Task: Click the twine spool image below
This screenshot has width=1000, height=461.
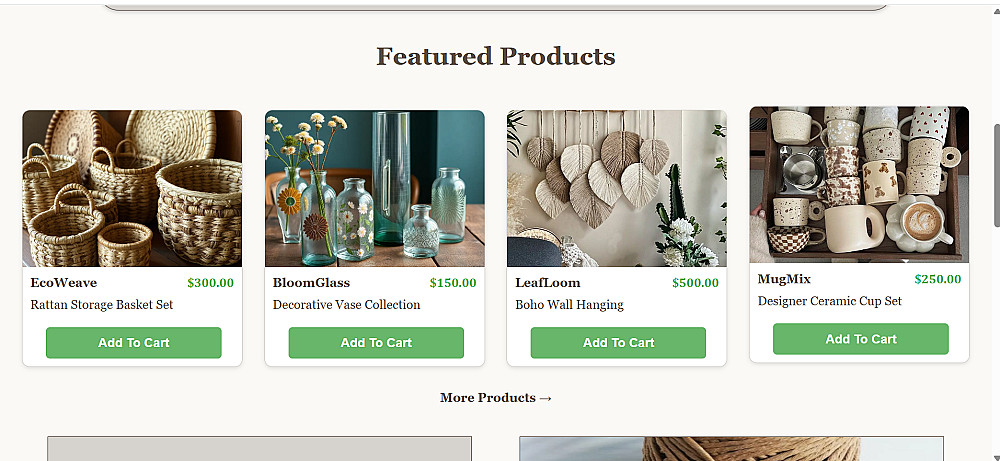Action: tap(732, 449)
